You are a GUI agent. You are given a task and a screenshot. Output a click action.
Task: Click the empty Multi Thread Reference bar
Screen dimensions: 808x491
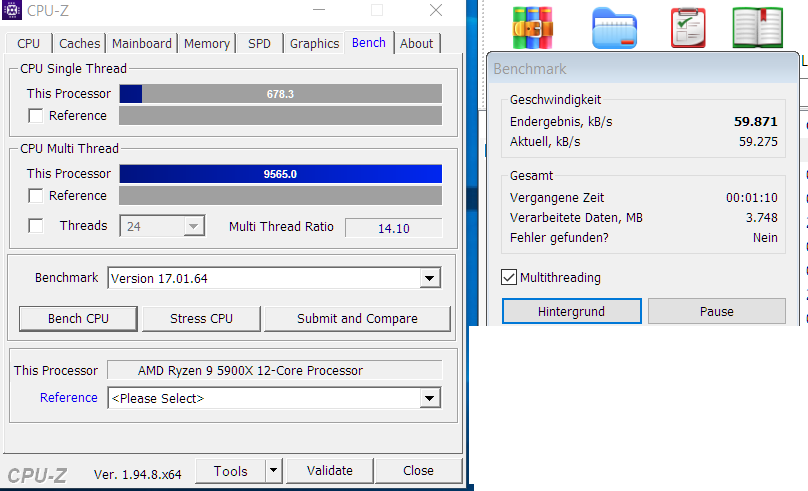[280, 196]
